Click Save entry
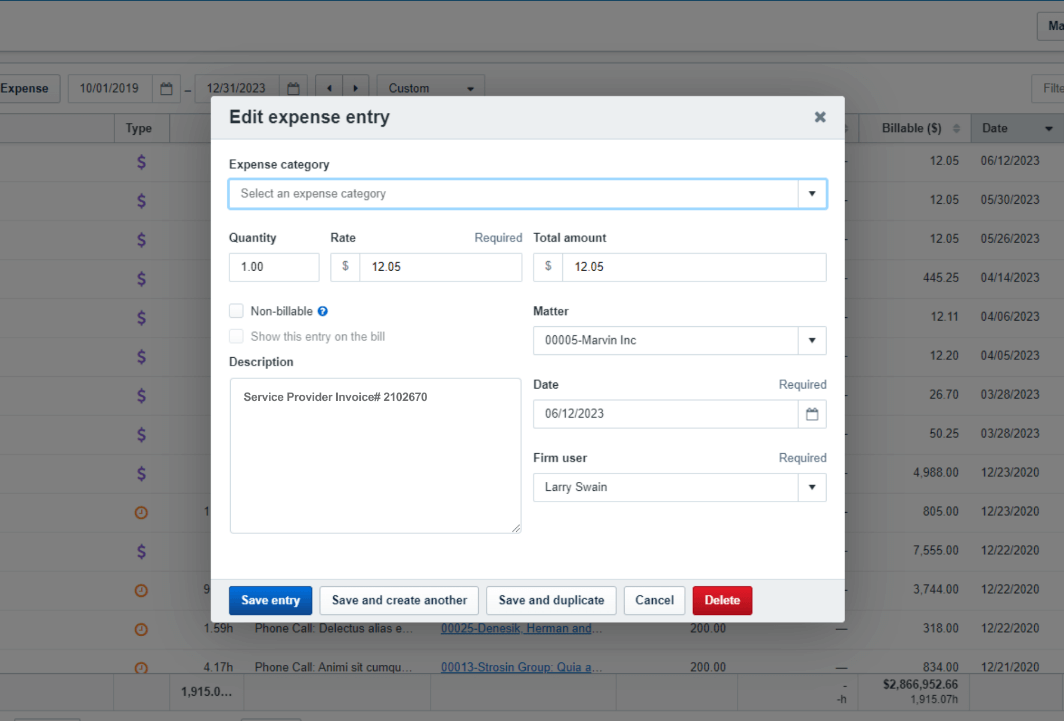This screenshot has width=1064, height=721. pyautogui.click(x=270, y=600)
